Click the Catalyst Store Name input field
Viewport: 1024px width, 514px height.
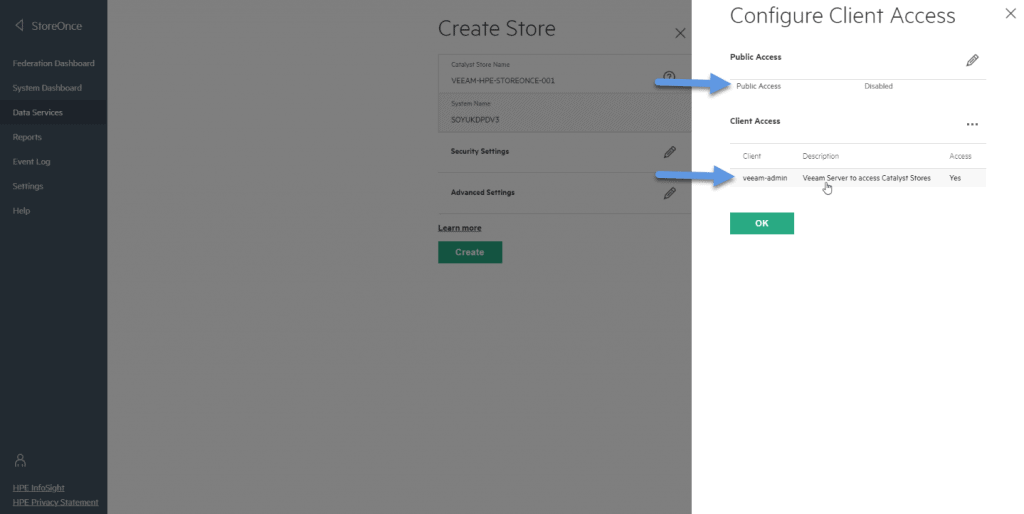pyautogui.click(x=564, y=74)
